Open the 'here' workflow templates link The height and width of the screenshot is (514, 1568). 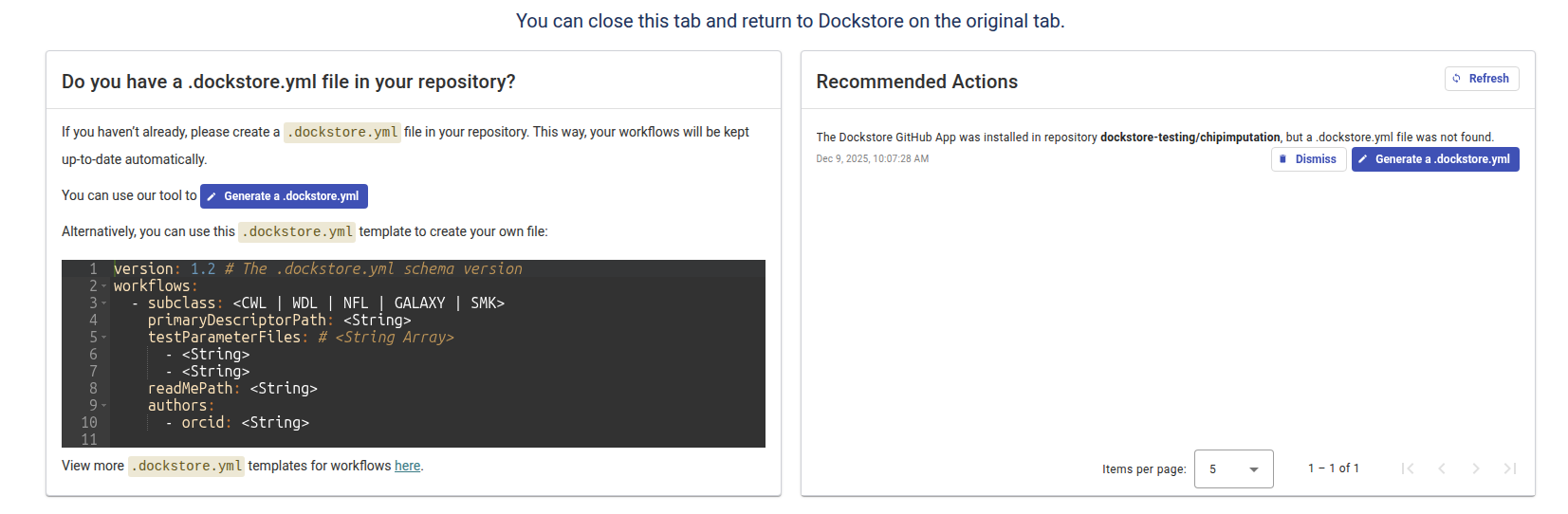(407, 466)
